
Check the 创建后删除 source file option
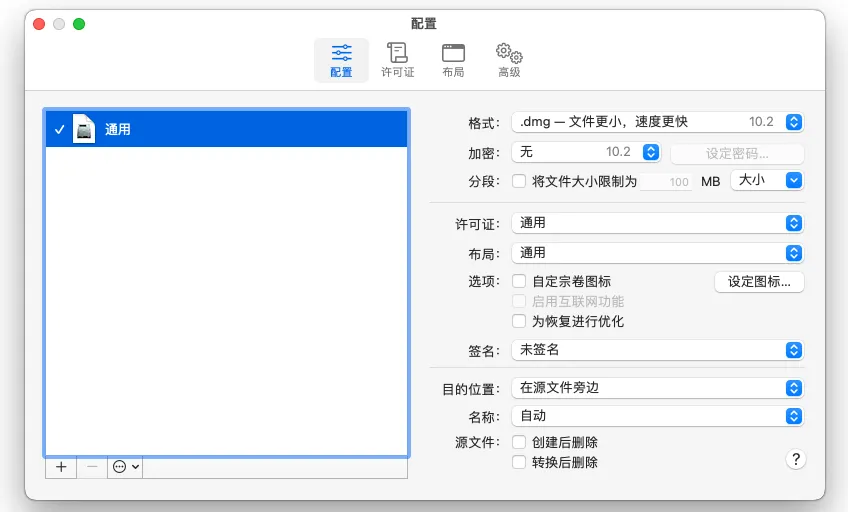tap(519, 442)
